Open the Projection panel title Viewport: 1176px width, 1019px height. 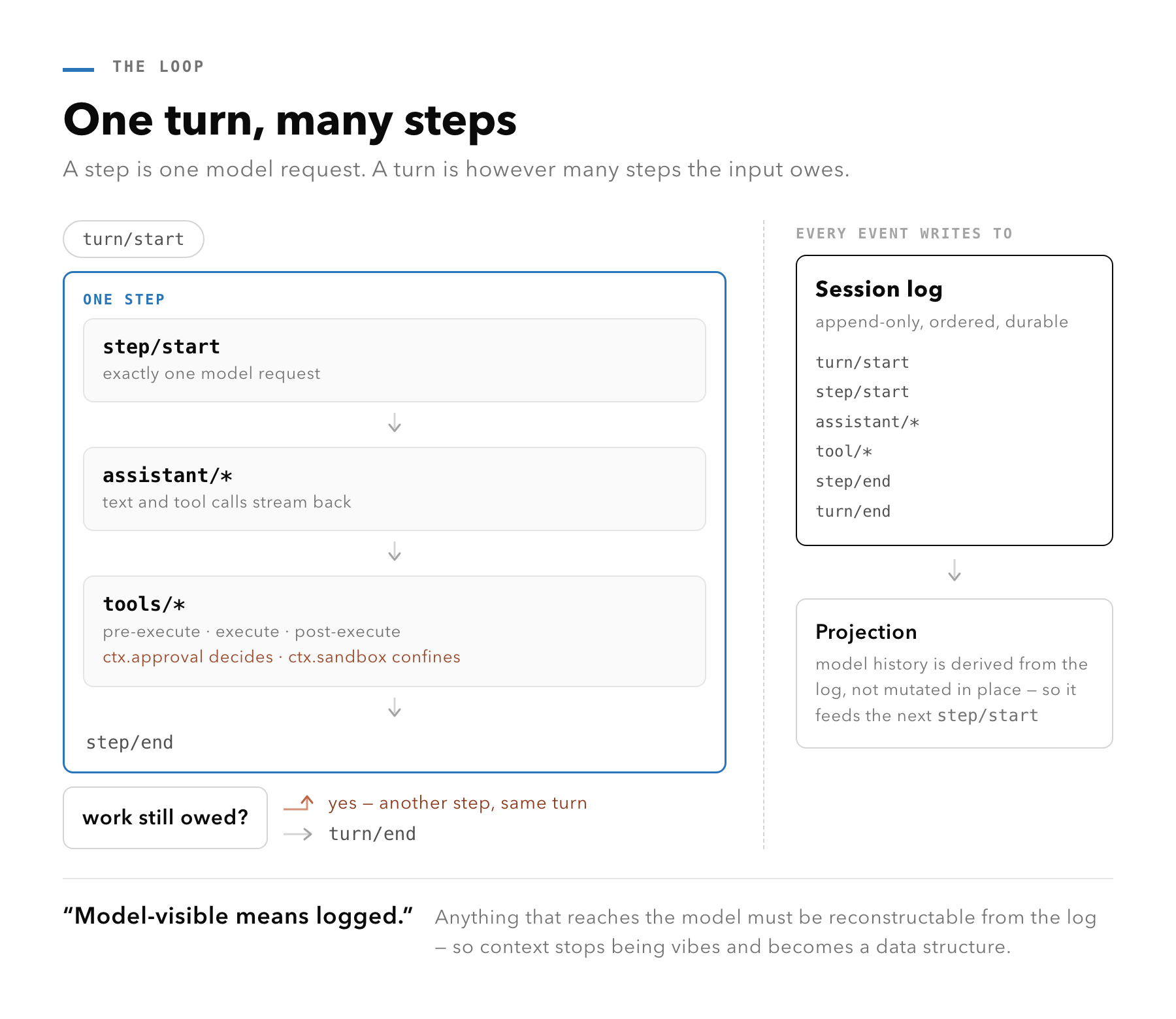coord(866,632)
